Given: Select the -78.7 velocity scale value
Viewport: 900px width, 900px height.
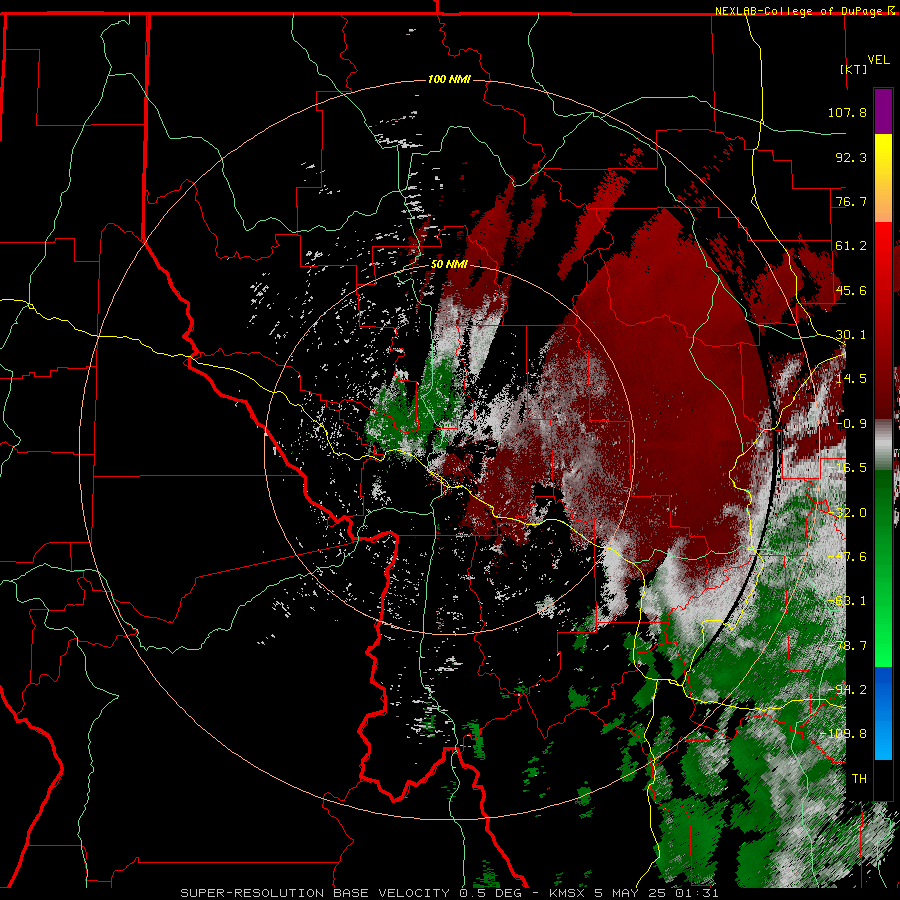Looking at the screenshot, I should click(847, 646).
